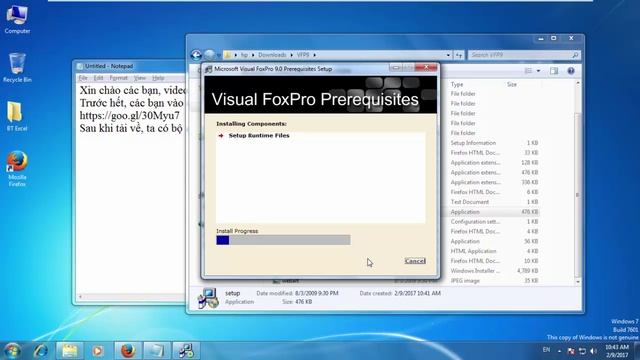Click the taskbar clock showing 10:43 AM
Screen dimensions: 640x360
pos(617,351)
